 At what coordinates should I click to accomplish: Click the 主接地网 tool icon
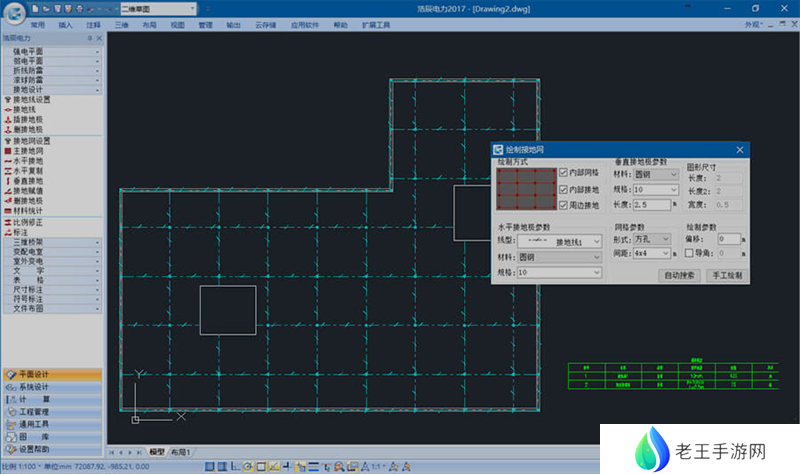point(7,150)
